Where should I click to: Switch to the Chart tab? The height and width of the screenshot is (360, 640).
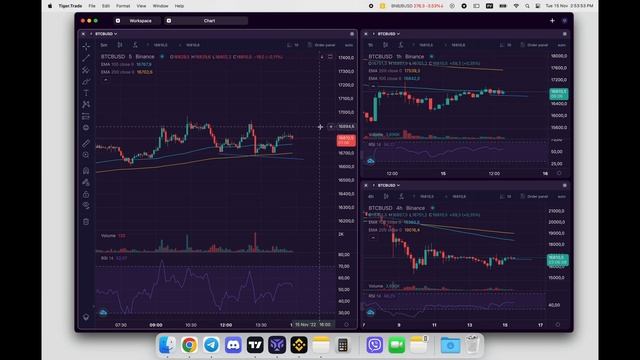(206, 20)
